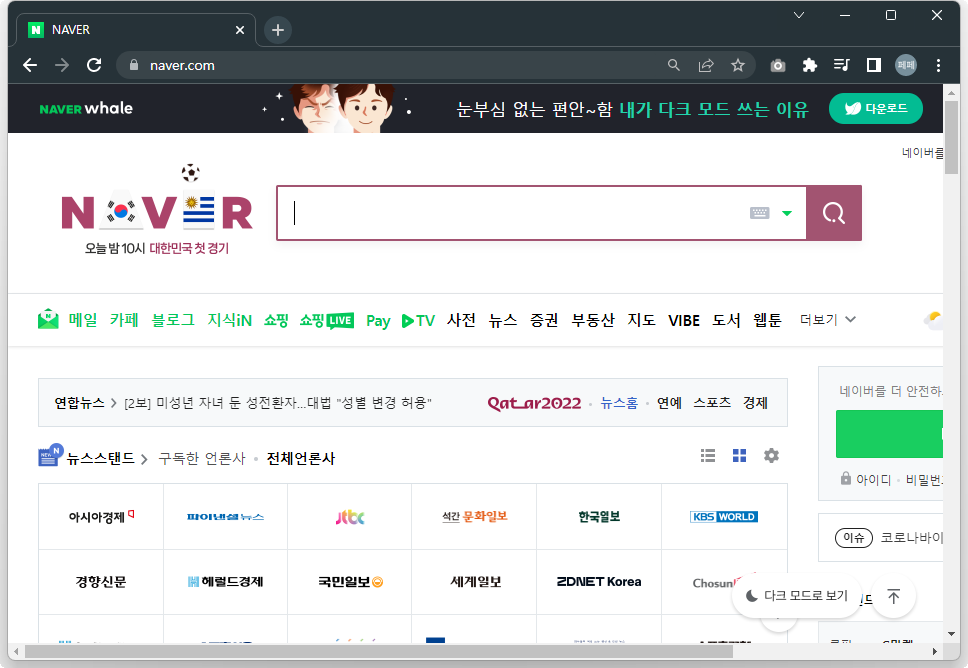Viewport: 968px width, 668px height.
Task: Open 증권 in the service menu
Action: pyautogui.click(x=544, y=320)
